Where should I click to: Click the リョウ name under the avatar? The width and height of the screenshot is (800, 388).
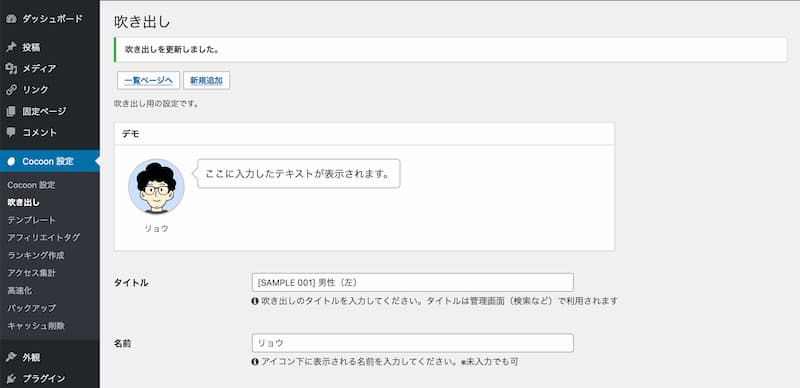pyautogui.click(x=156, y=228)
